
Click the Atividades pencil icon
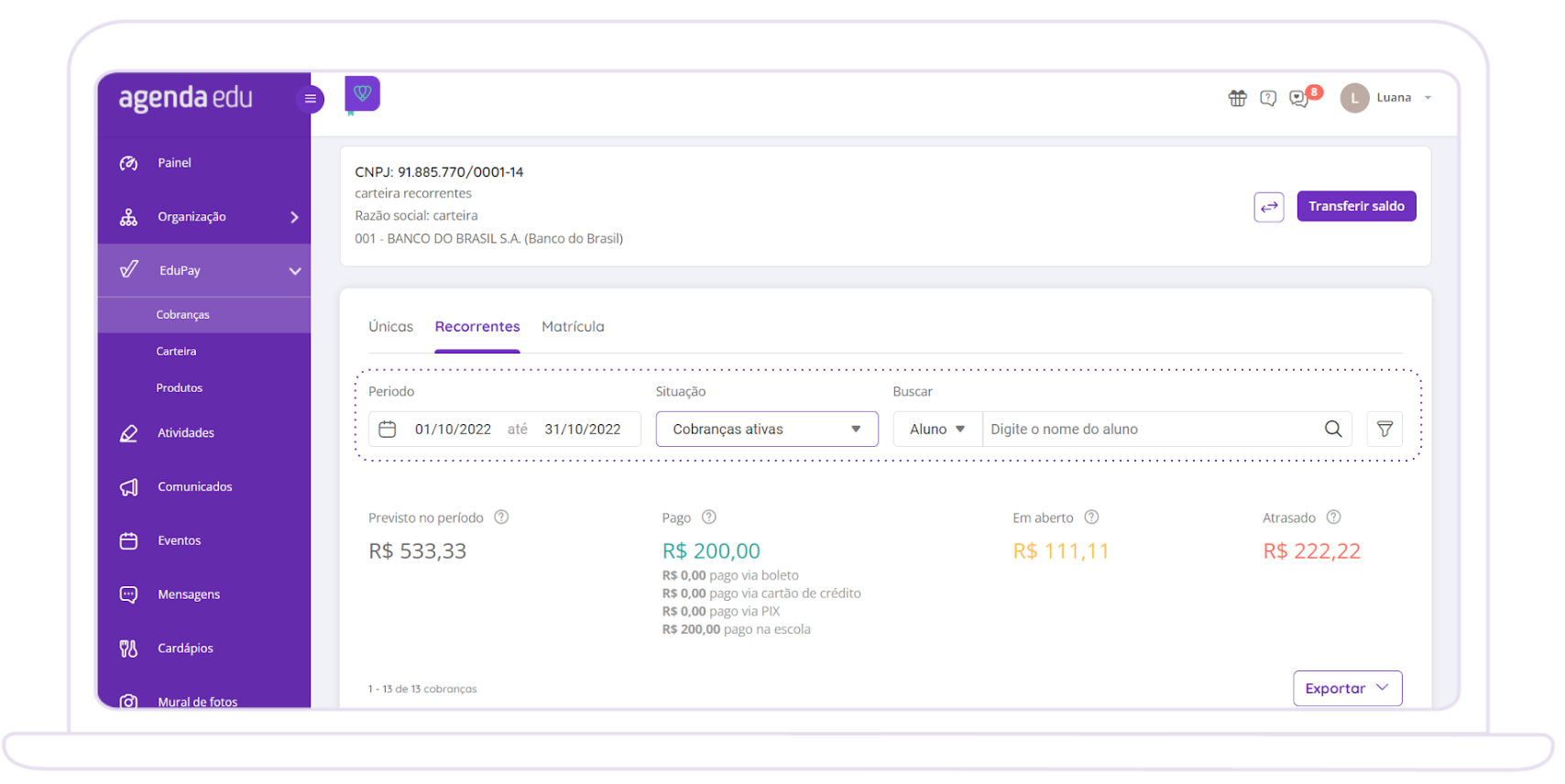pos(129,433)
